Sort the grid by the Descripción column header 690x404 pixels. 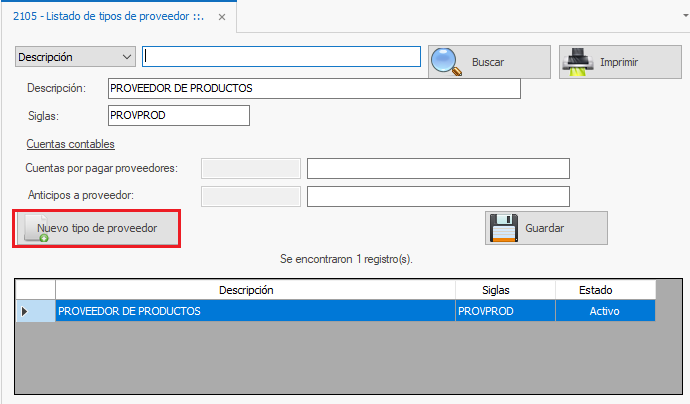pyautogui.click(x=254, y=290)
